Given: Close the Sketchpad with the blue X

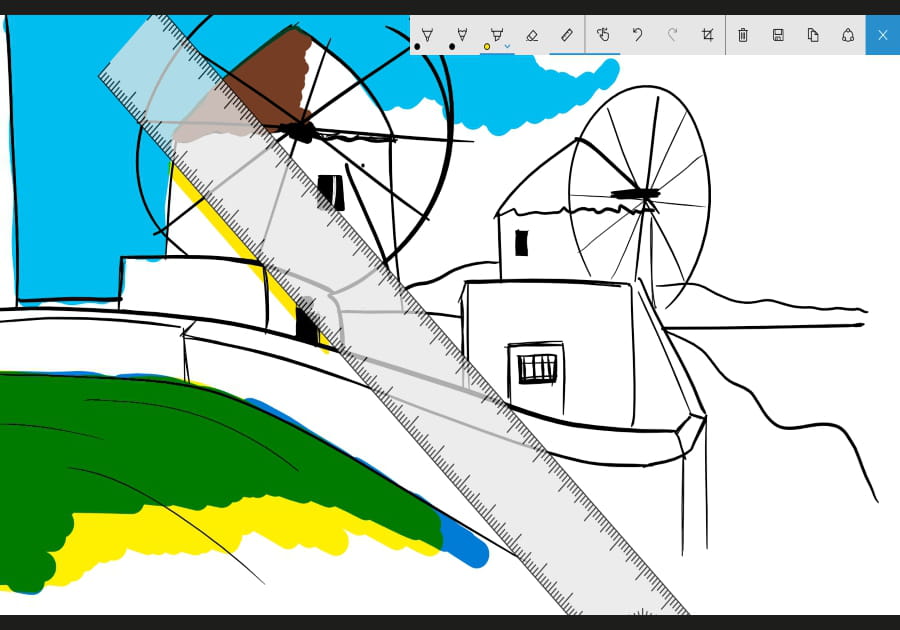Looking at the screenshot, I should point(883,36).
